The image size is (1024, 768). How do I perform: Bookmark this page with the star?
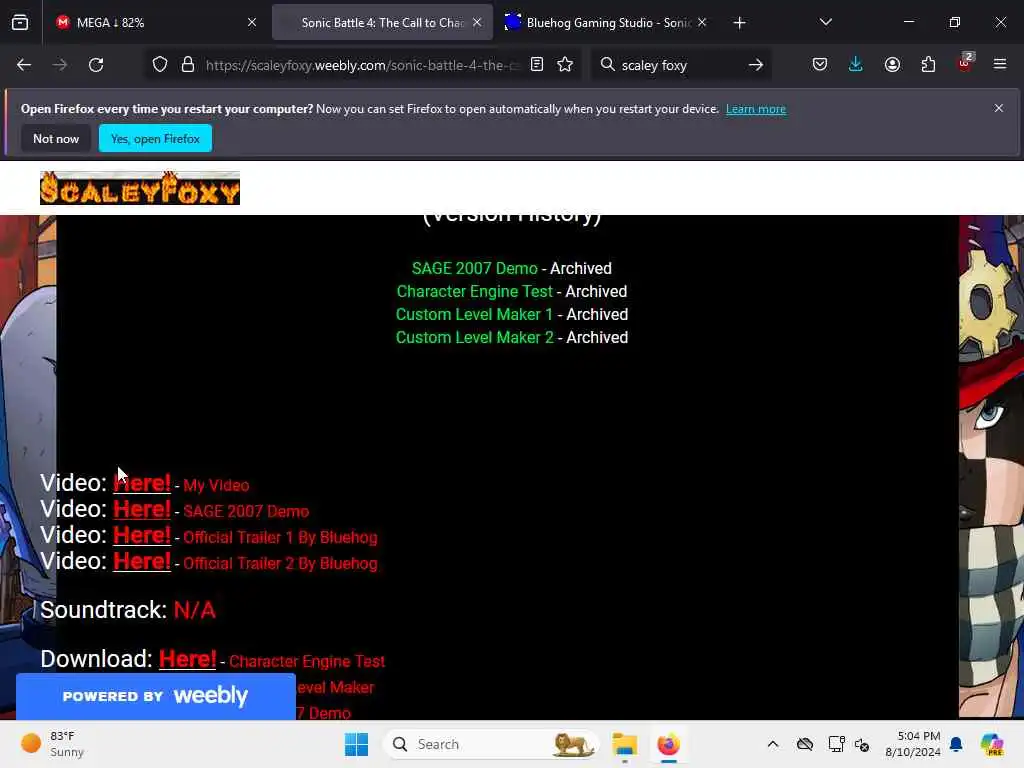(x=566, y=65)
